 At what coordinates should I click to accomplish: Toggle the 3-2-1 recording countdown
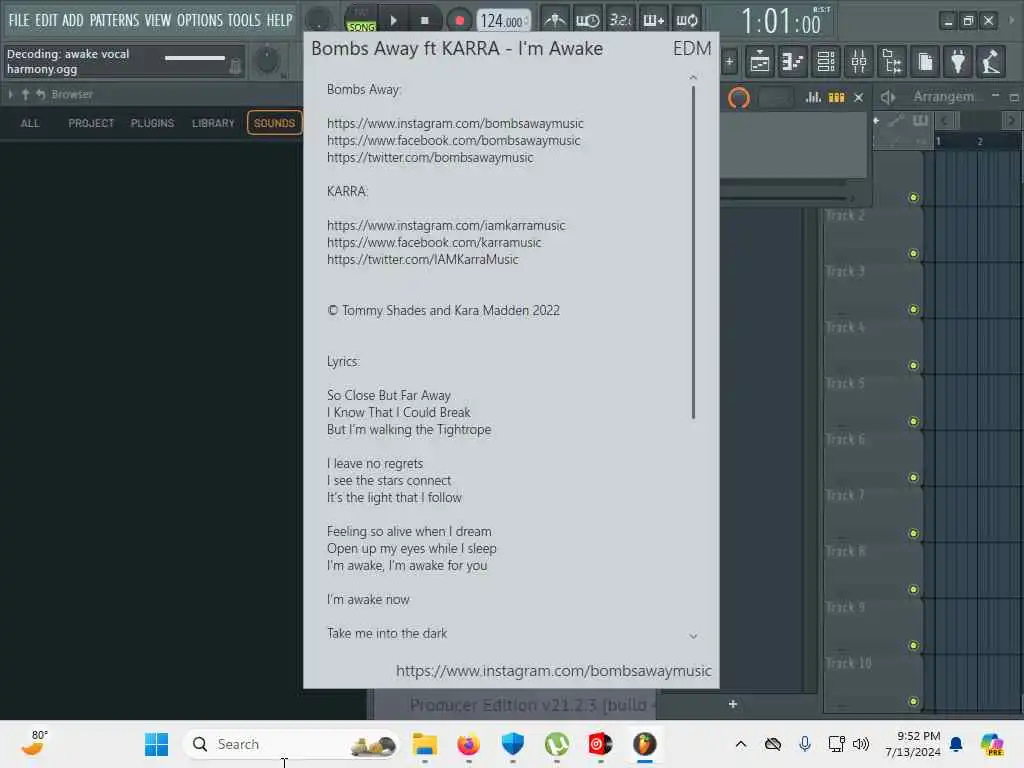click(620, 20)
